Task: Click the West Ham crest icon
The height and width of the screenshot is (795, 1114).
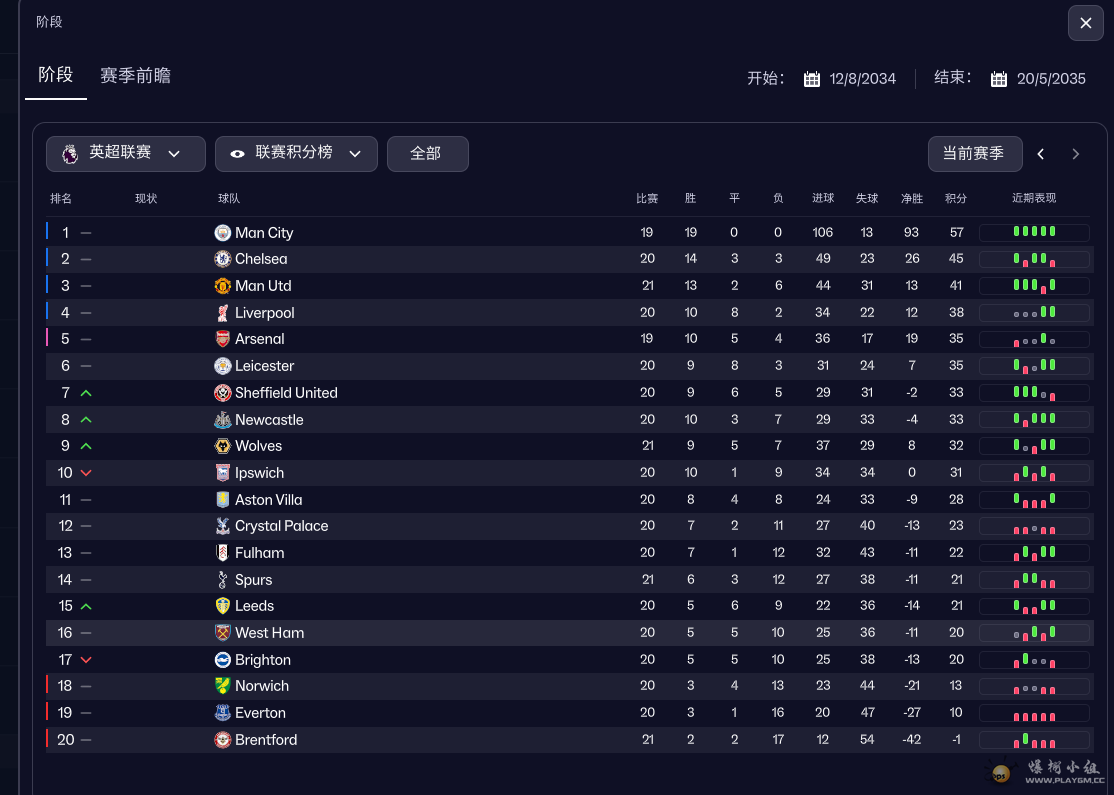Action: tap(223, 633)
